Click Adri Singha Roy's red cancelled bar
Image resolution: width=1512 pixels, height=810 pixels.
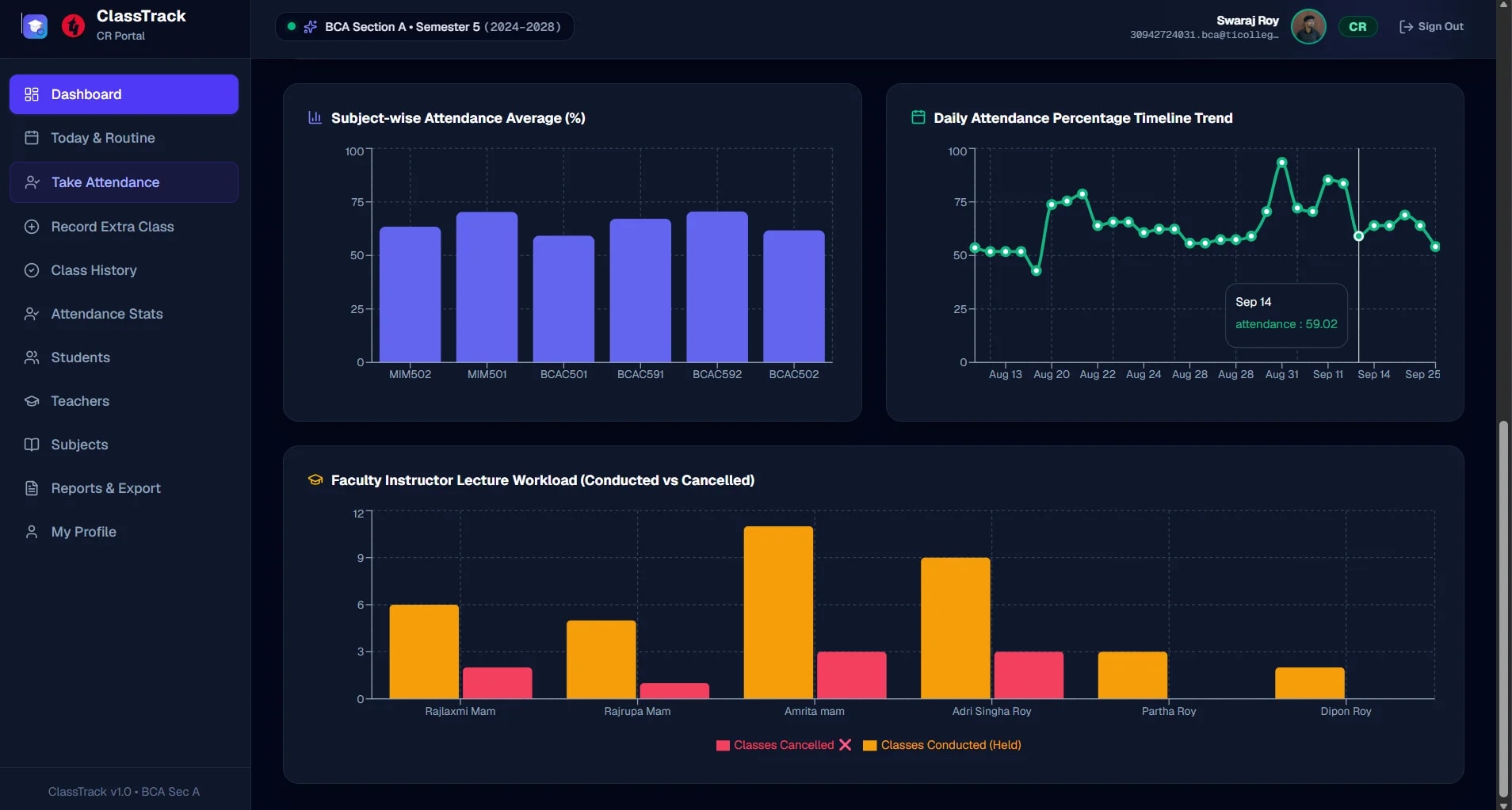pos(1029,675)
